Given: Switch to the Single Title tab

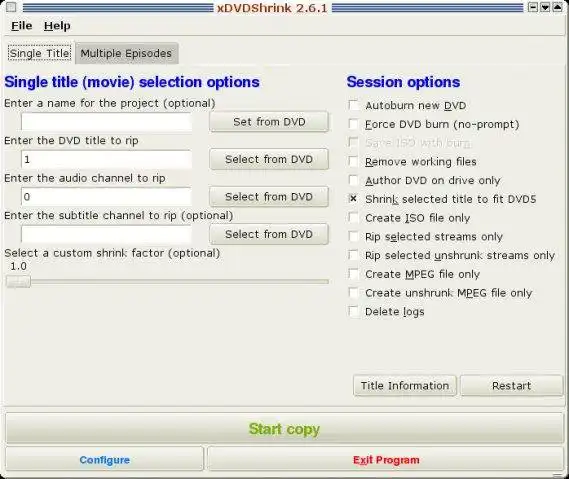Looking at the screenshot, I should [40, 53].
